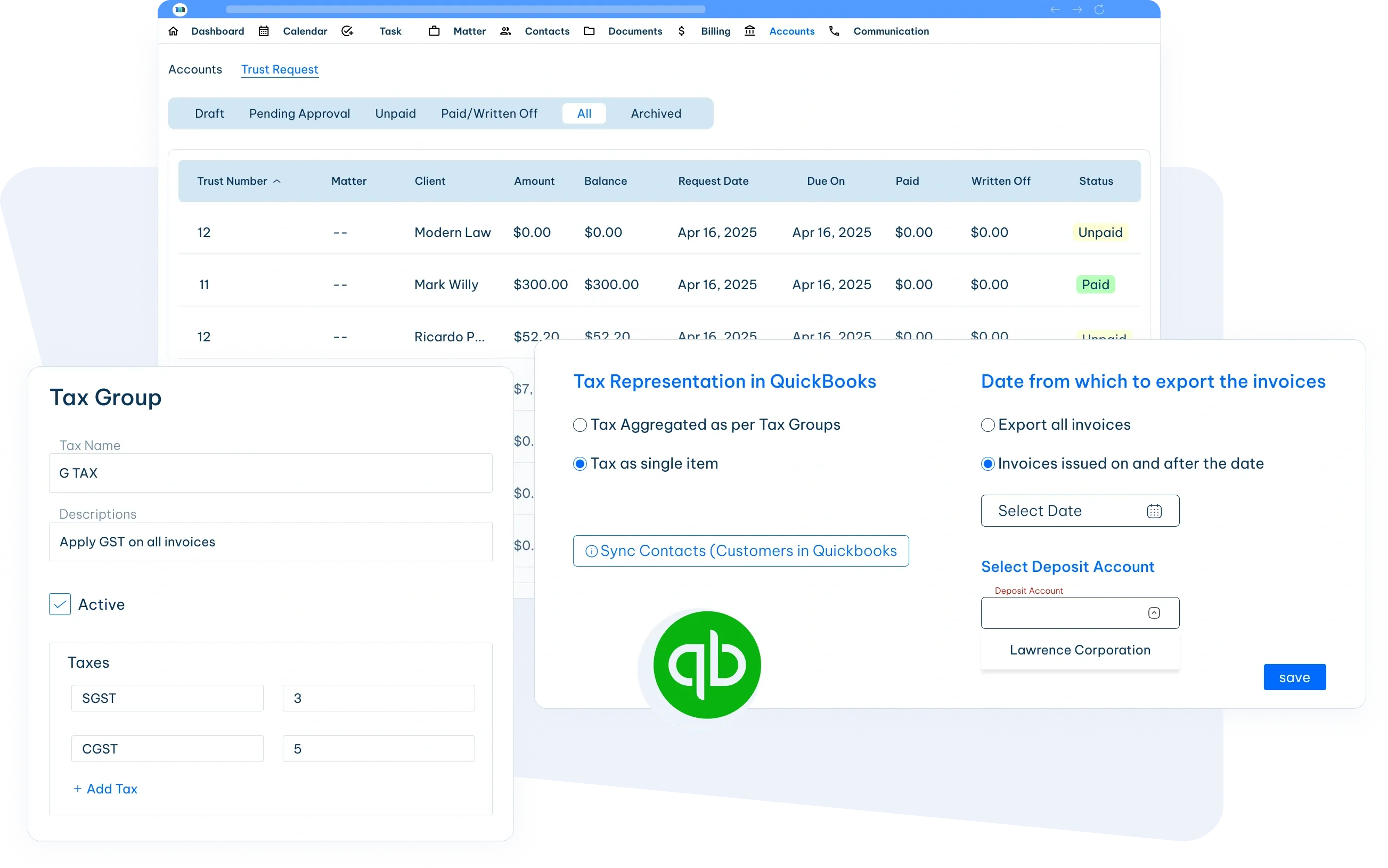
Task: Show Archived trust requests
Action: coord(656,113)
